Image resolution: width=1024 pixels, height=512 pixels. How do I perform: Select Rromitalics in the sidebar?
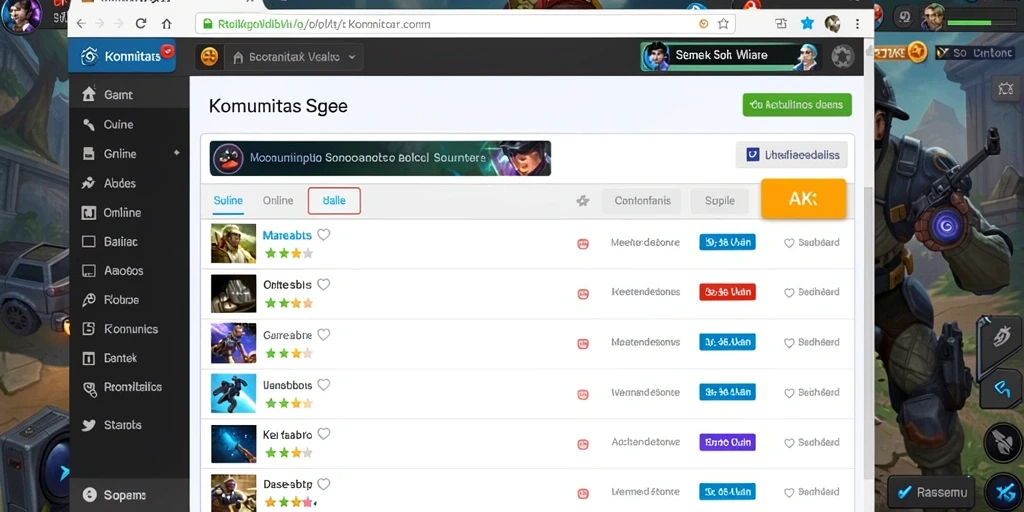click(x=129, y=387)
